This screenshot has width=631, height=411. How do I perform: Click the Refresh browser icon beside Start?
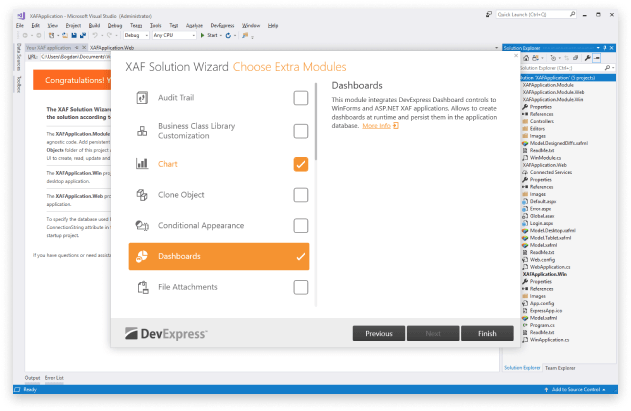coord(228,35)
